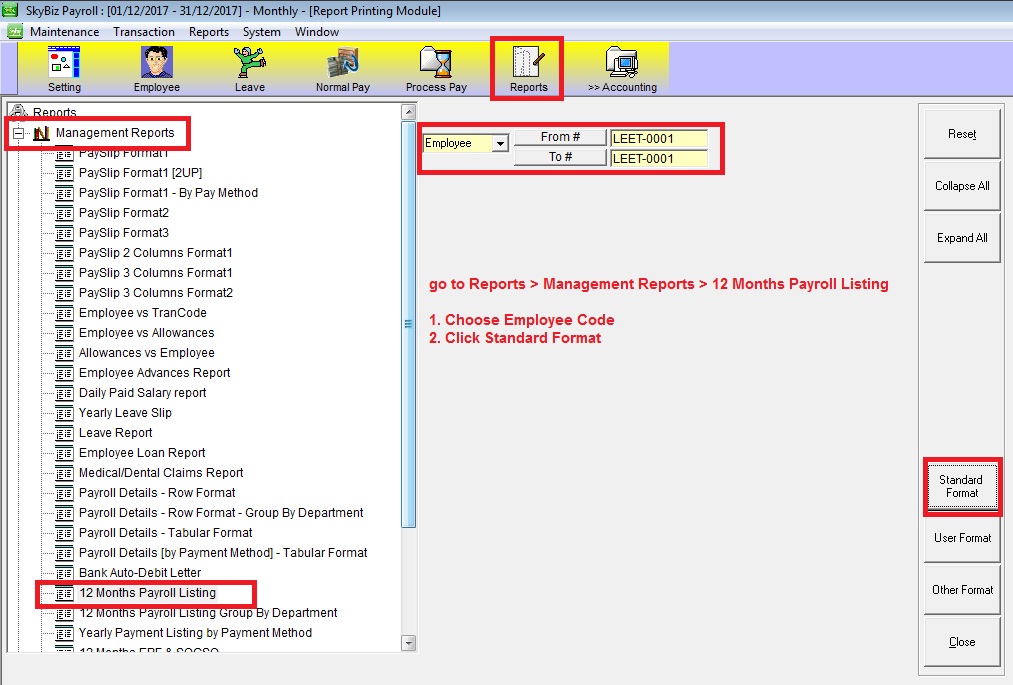Select 12 Months Payroll Listing report
Screen dimensions: 1013x685
[x=147, y=593]
